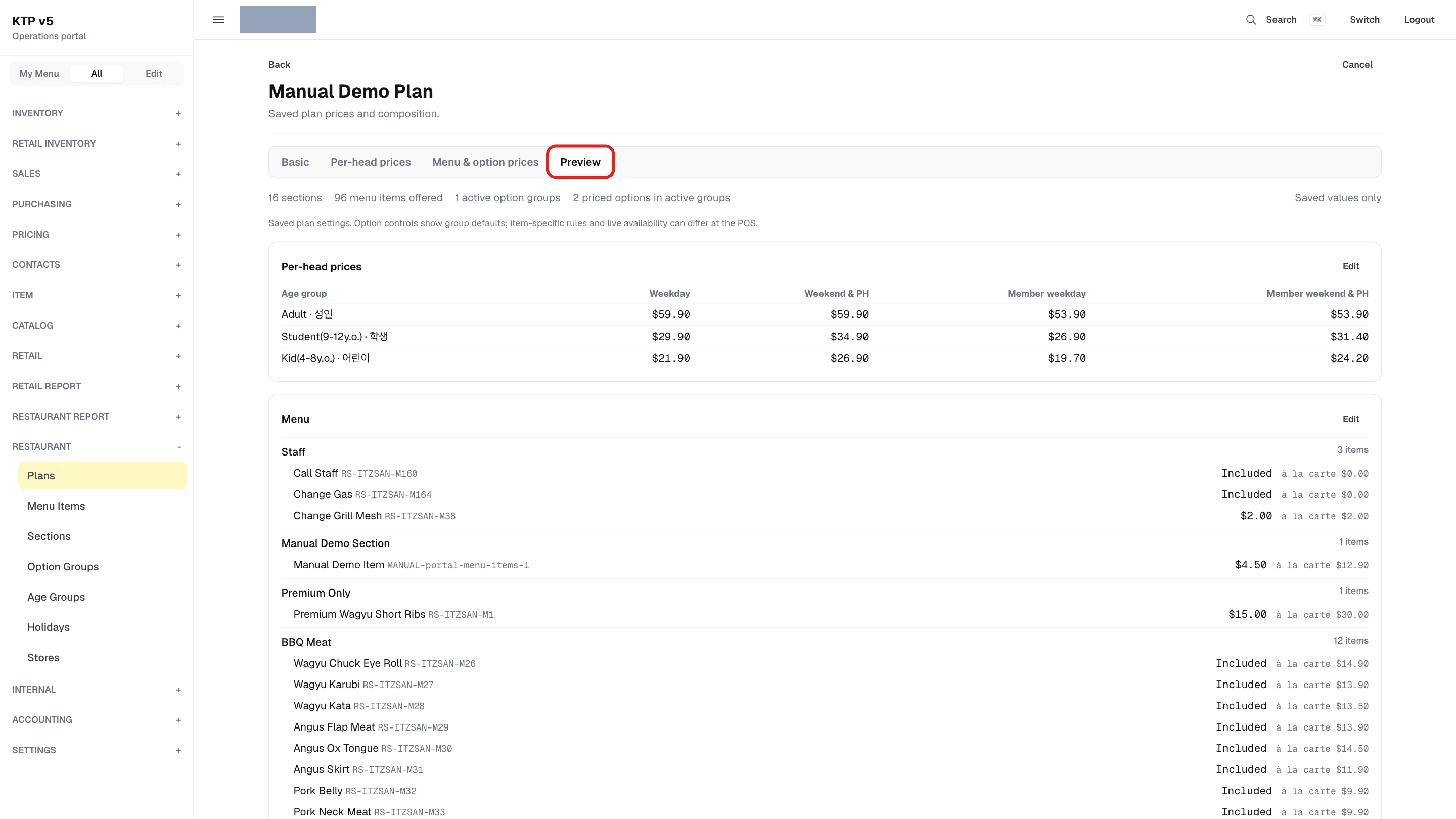Viewport: 1456px width, 819px height.
Task: Expand the PRICING section
Action: click(x=97, y=235)
